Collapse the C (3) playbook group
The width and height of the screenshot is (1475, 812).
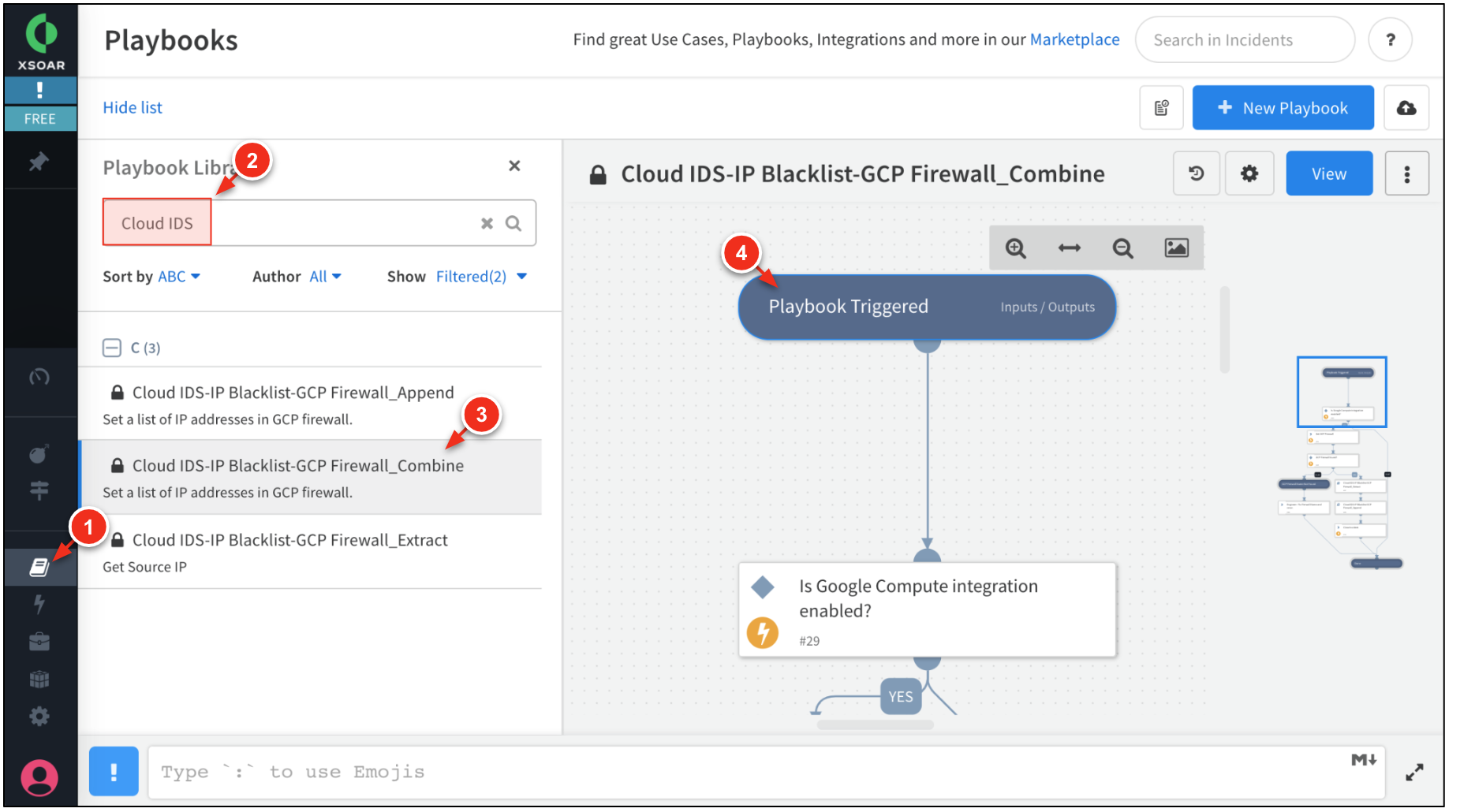112,348
